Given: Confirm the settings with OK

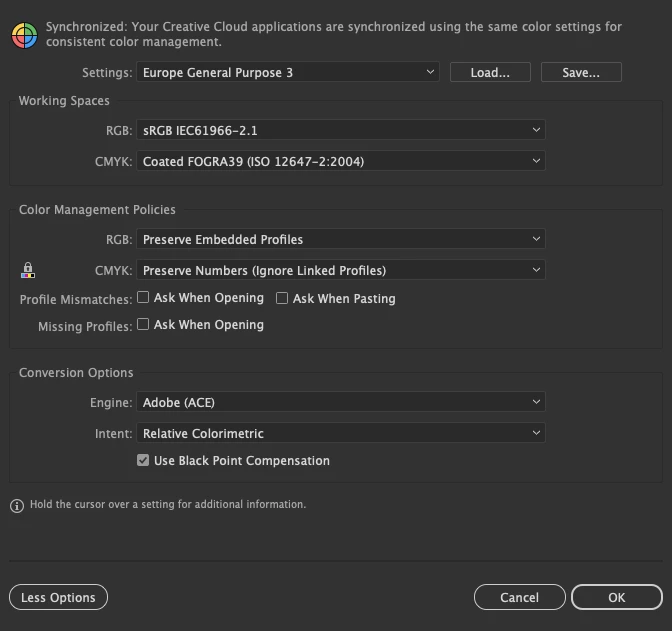Looking at the screenshot, I should pyautogui.click(x=617, y=597).
